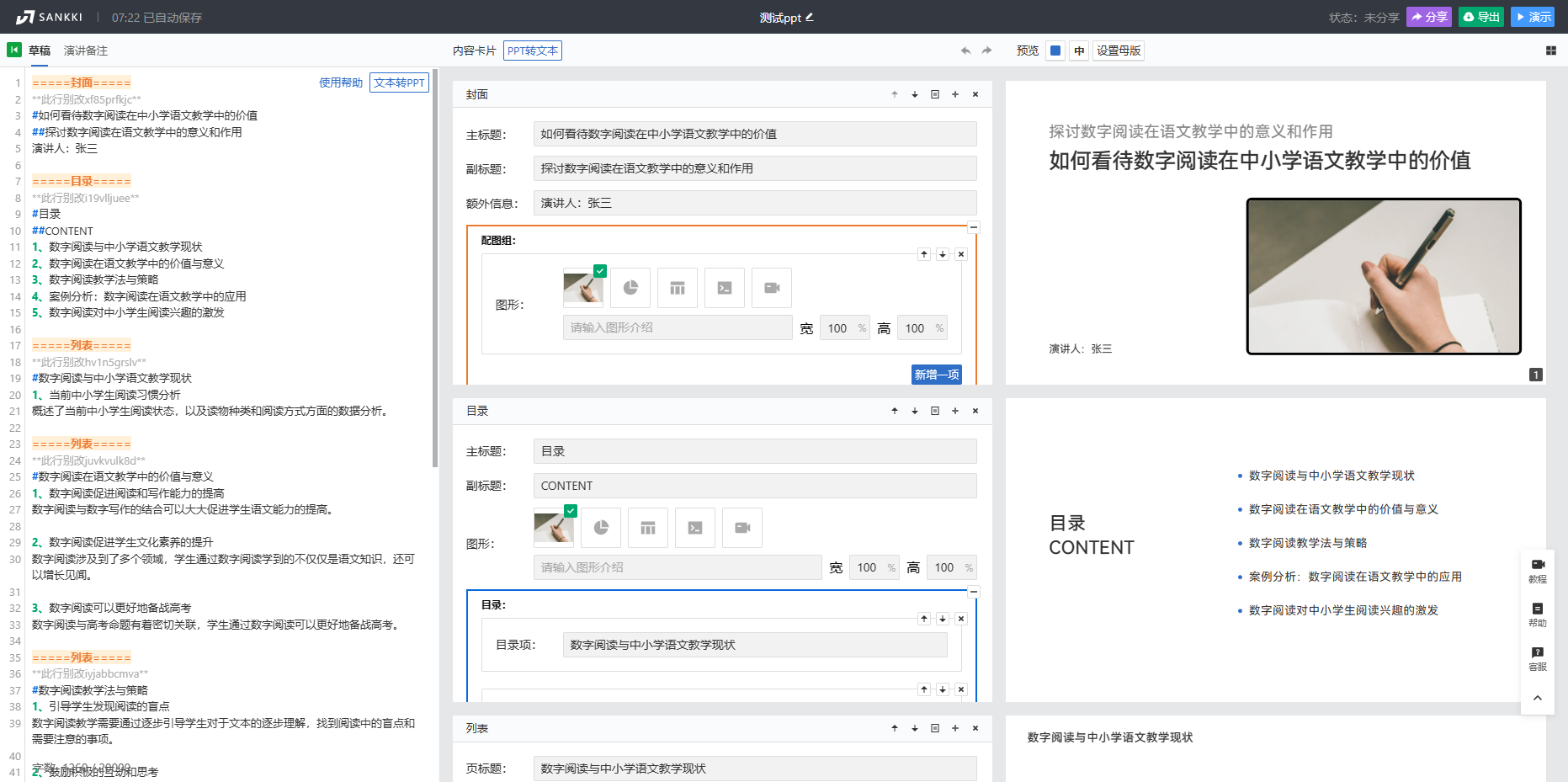Move the 列表 card down
The width and height of the screenshot is (1568, 782).
click(x=915, y=728)
